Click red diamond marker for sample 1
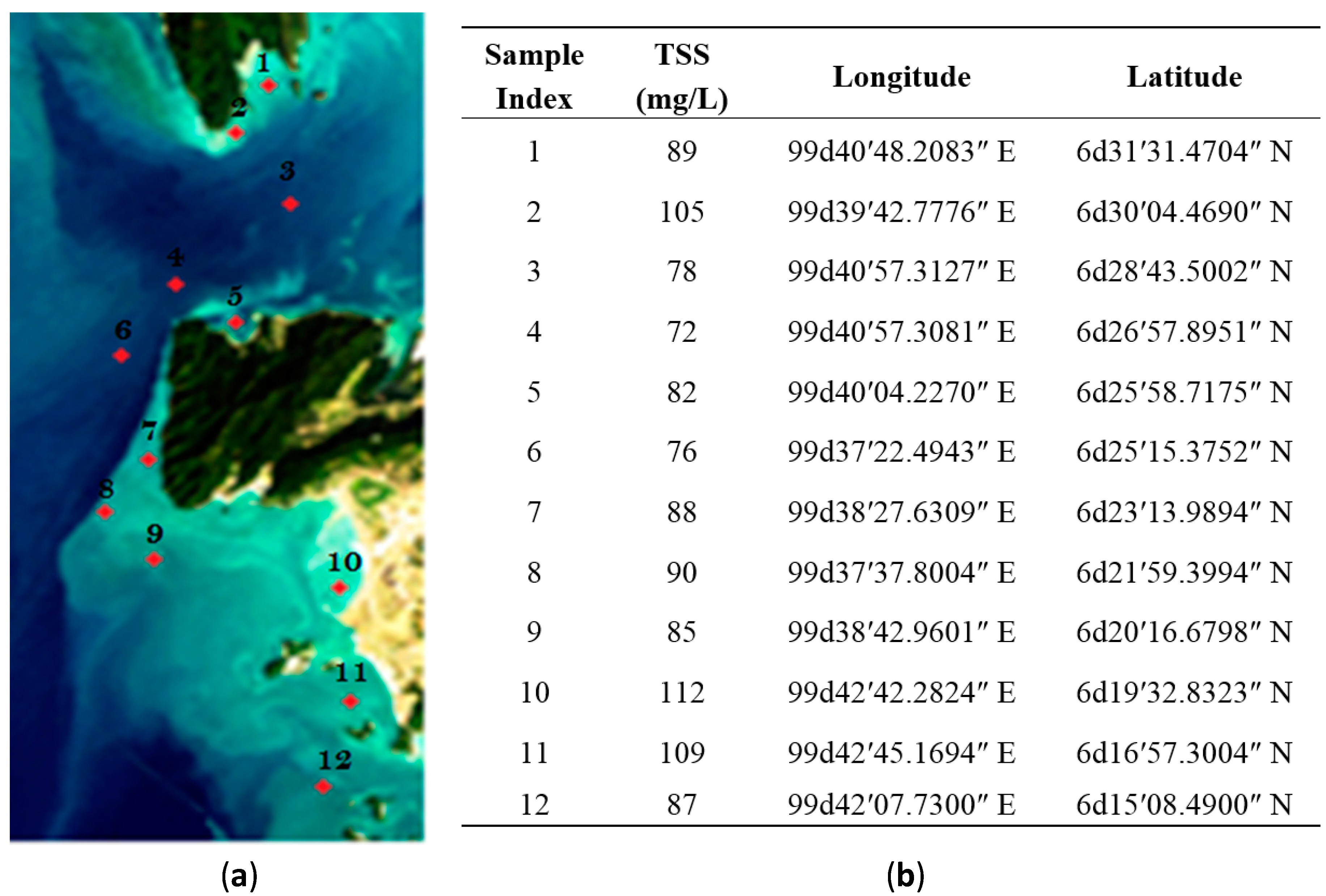Viewport: 1326px width, 896px height. click(x=268, y=86)
